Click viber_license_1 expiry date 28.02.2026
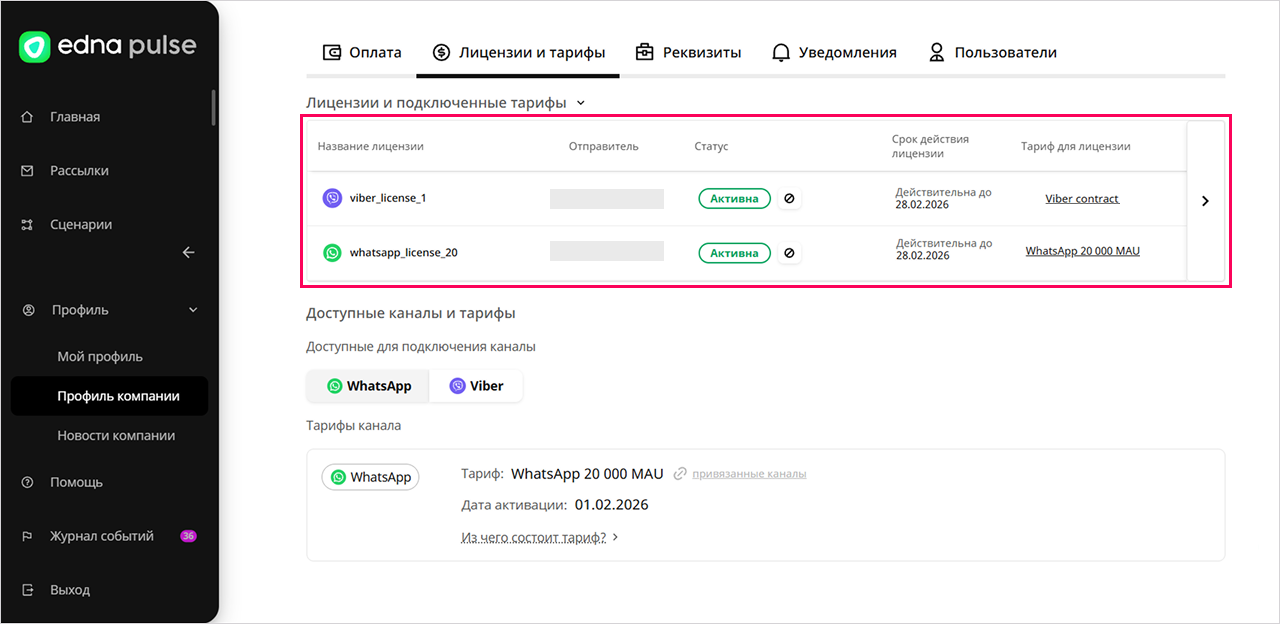 tap(923, 204)
